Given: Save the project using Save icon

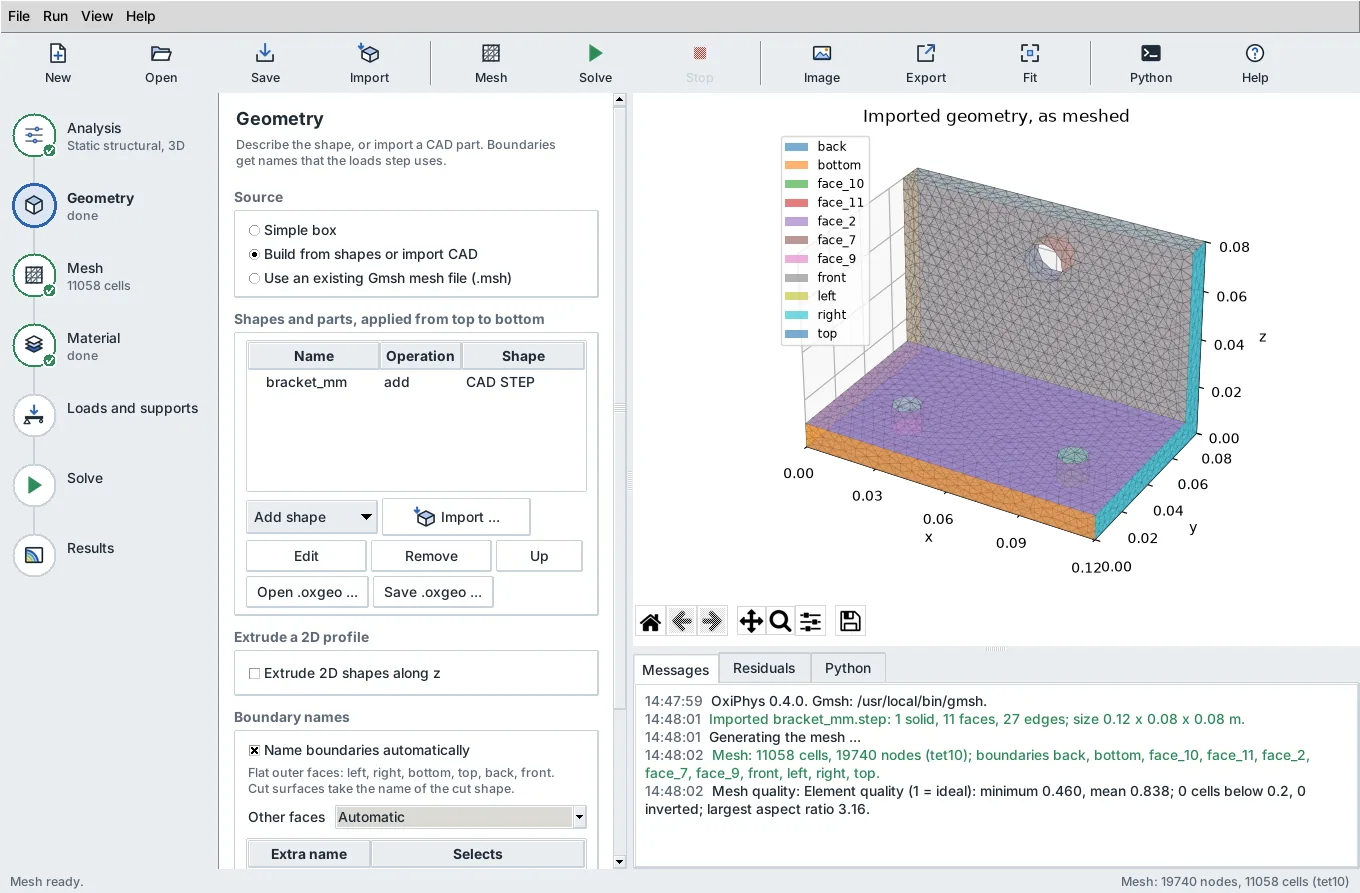Looking at the screenshot, I should click(x=265, y=54).
